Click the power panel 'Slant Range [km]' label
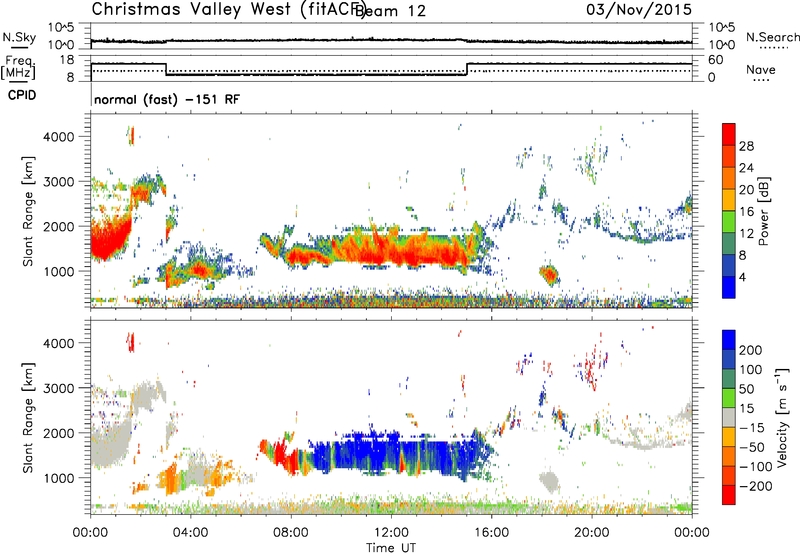The image size is (800, 554). (x=28, y=211)
